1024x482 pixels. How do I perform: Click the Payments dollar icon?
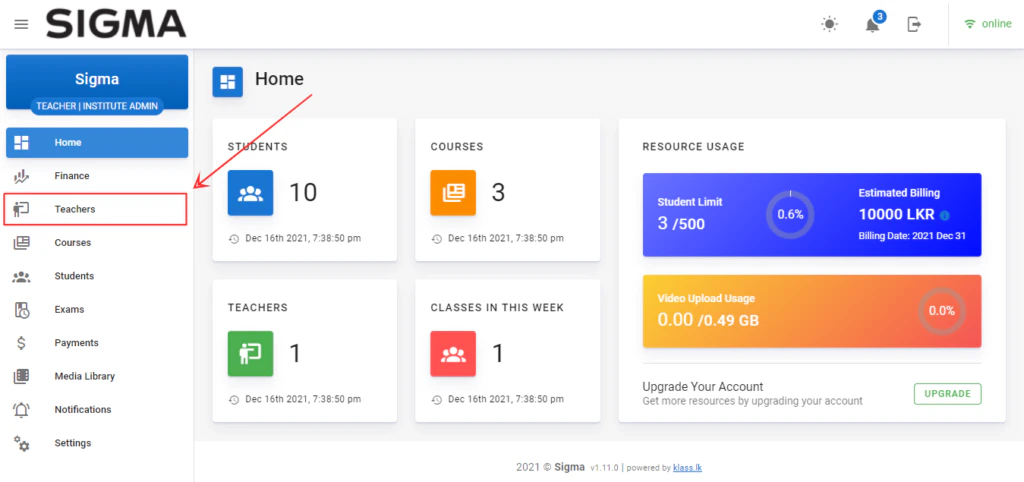pyautogui.click(x=22, y=343)
